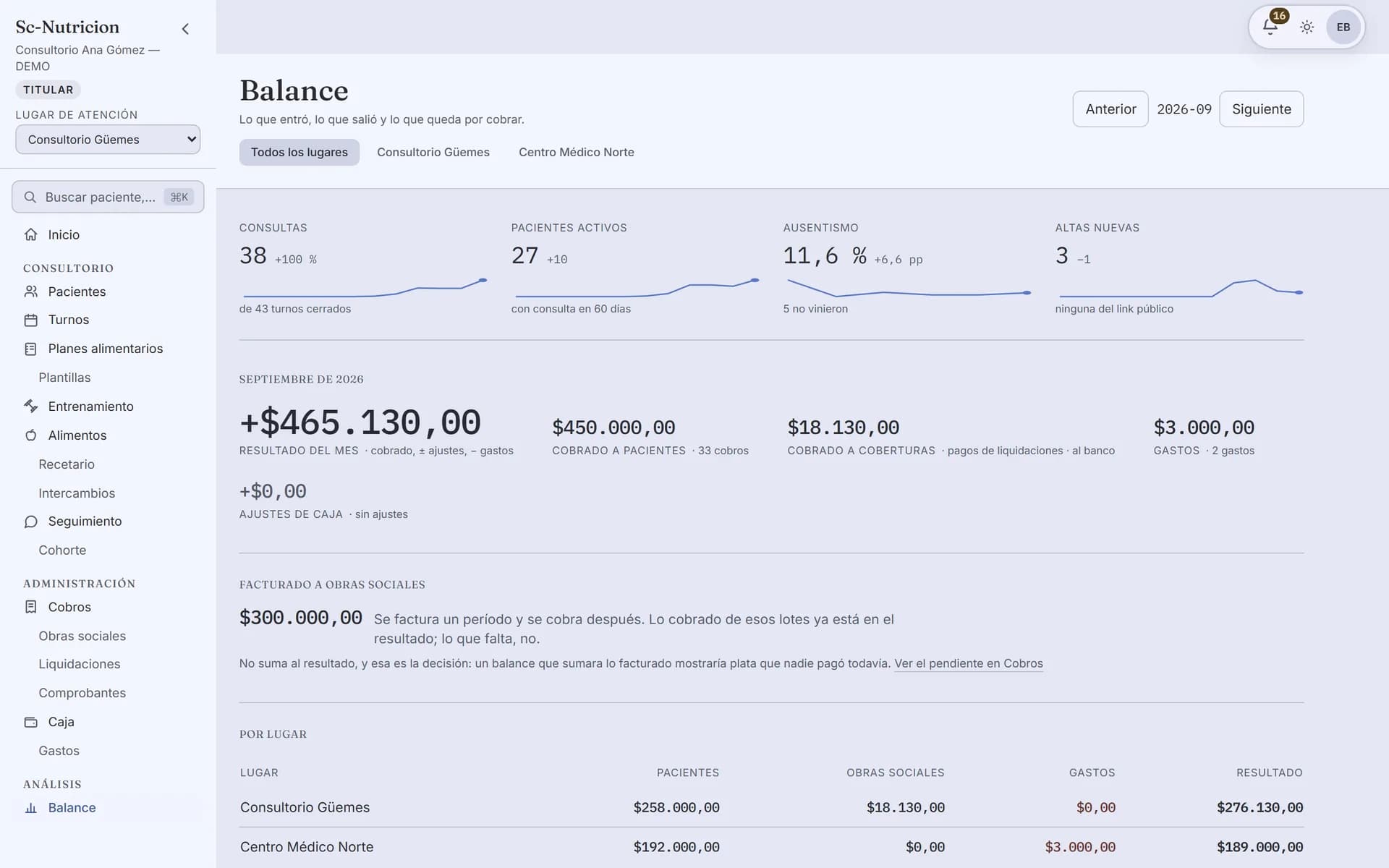
Task: Open the Lugar de atención dropdown
Action: (108, 140)
